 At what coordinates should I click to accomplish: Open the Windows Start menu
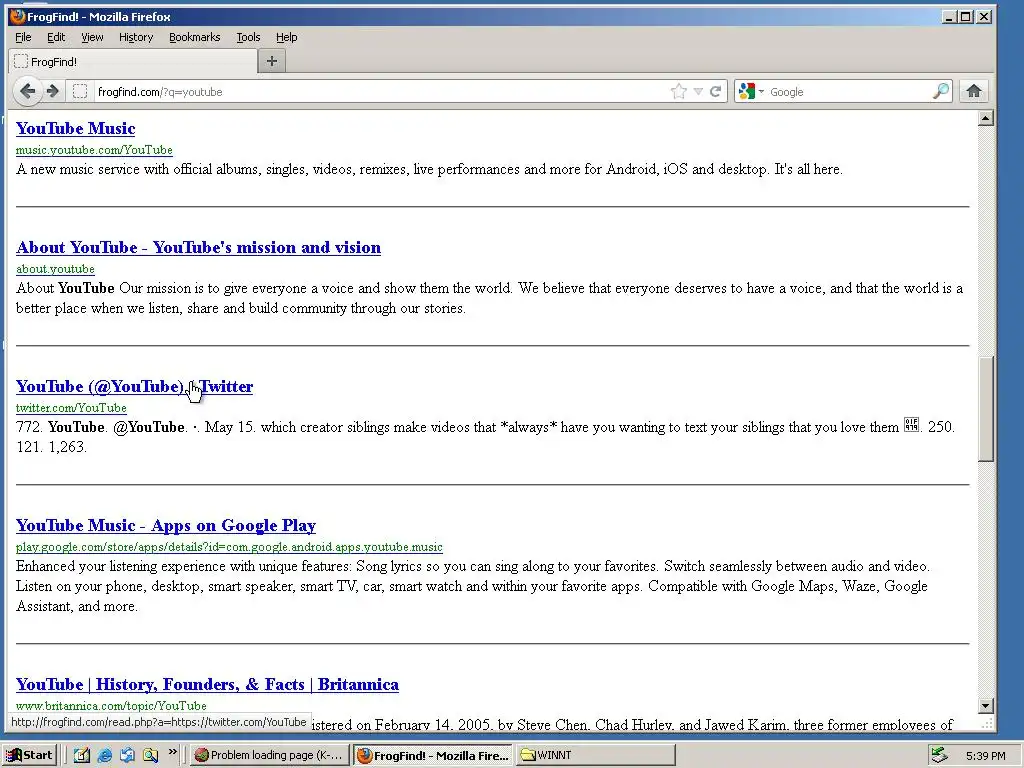point(30,755)
